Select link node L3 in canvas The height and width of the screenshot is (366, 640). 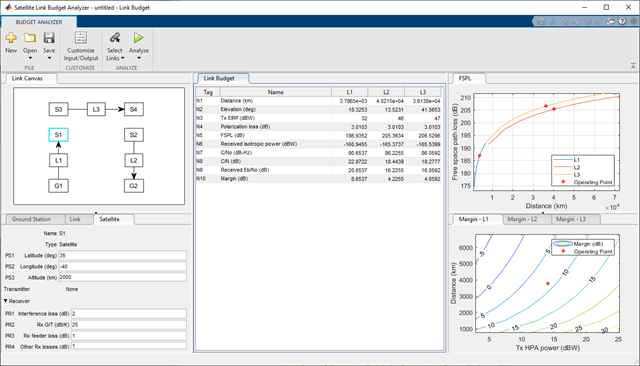click(x=96, y=109)
